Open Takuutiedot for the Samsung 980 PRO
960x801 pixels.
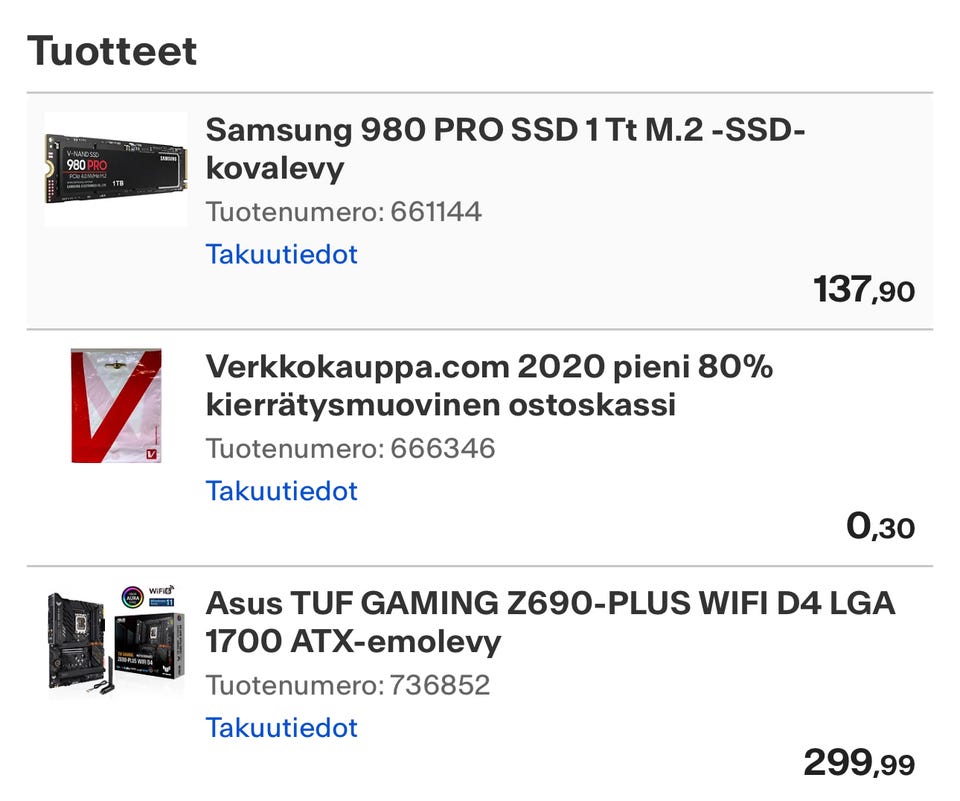pyautogui.click(x=281, y=254)
